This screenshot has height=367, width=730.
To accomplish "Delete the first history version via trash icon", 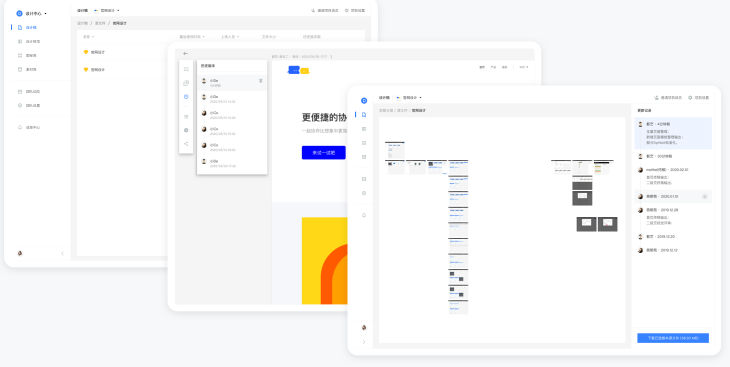I will click(x=260, y=81).
